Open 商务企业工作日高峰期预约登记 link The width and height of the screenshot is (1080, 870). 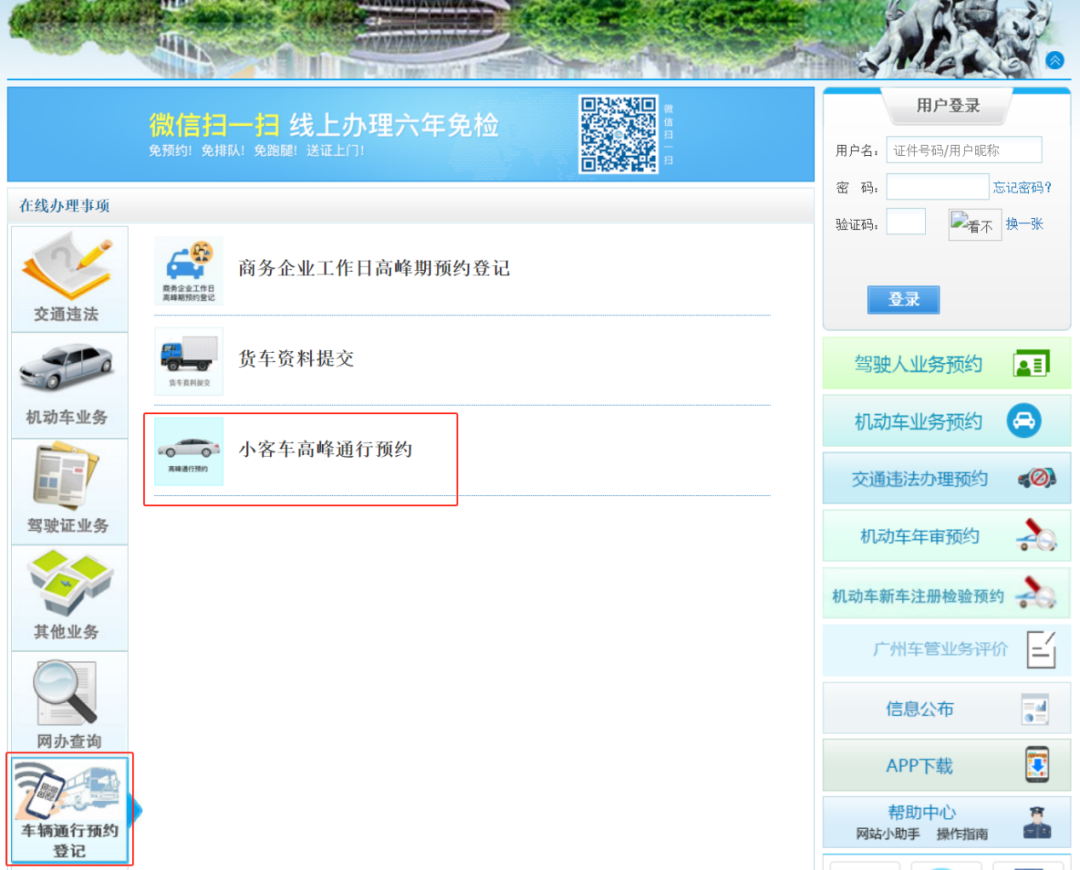(373, 268)
